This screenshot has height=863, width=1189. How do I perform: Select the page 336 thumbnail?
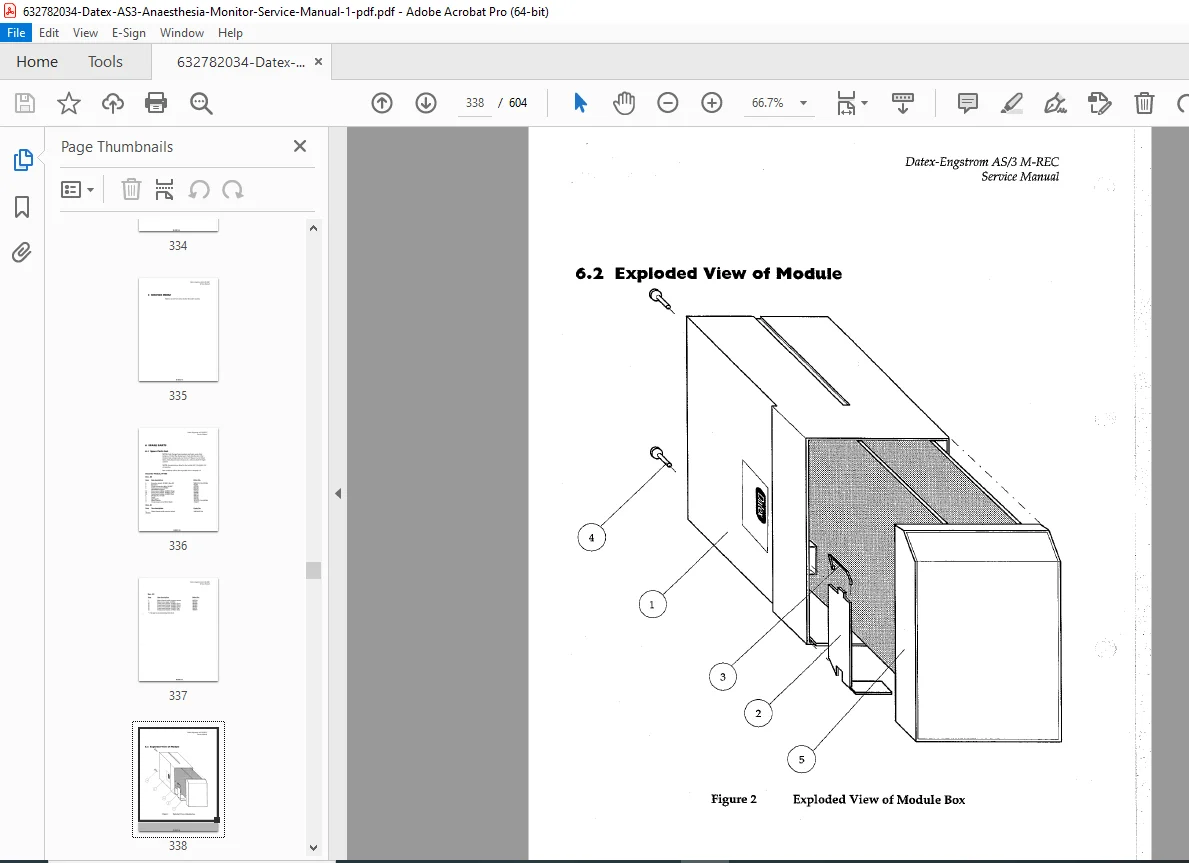(x=178, y=479)
